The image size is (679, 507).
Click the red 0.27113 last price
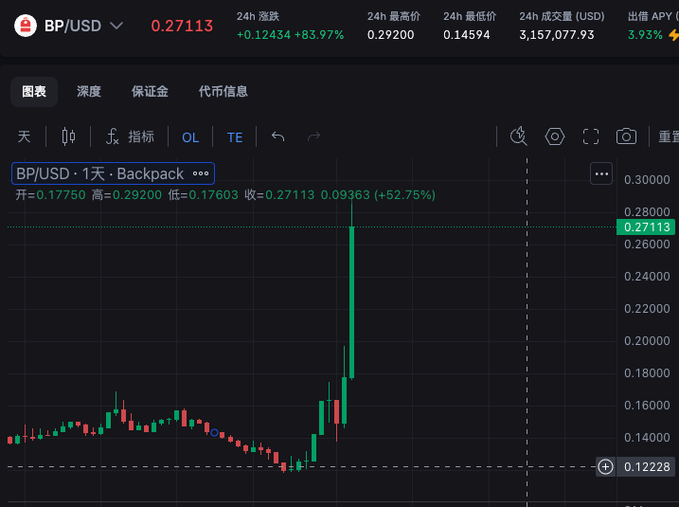pos(182,26)
